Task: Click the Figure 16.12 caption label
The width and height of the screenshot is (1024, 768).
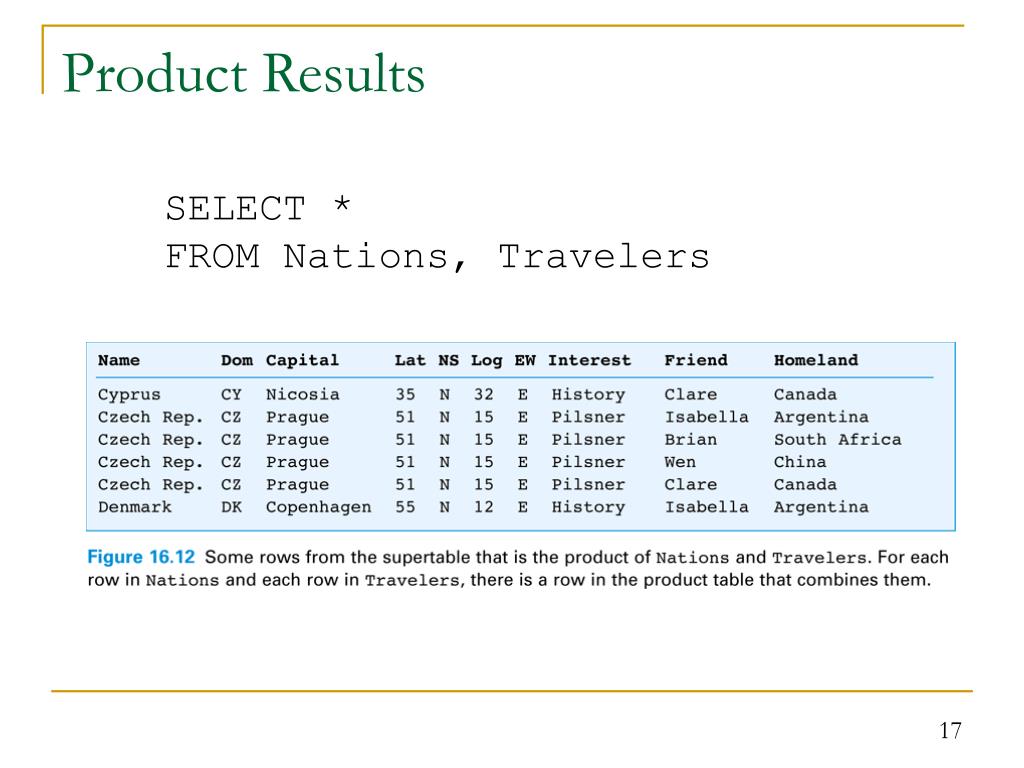Action: (x=141, y=557)
